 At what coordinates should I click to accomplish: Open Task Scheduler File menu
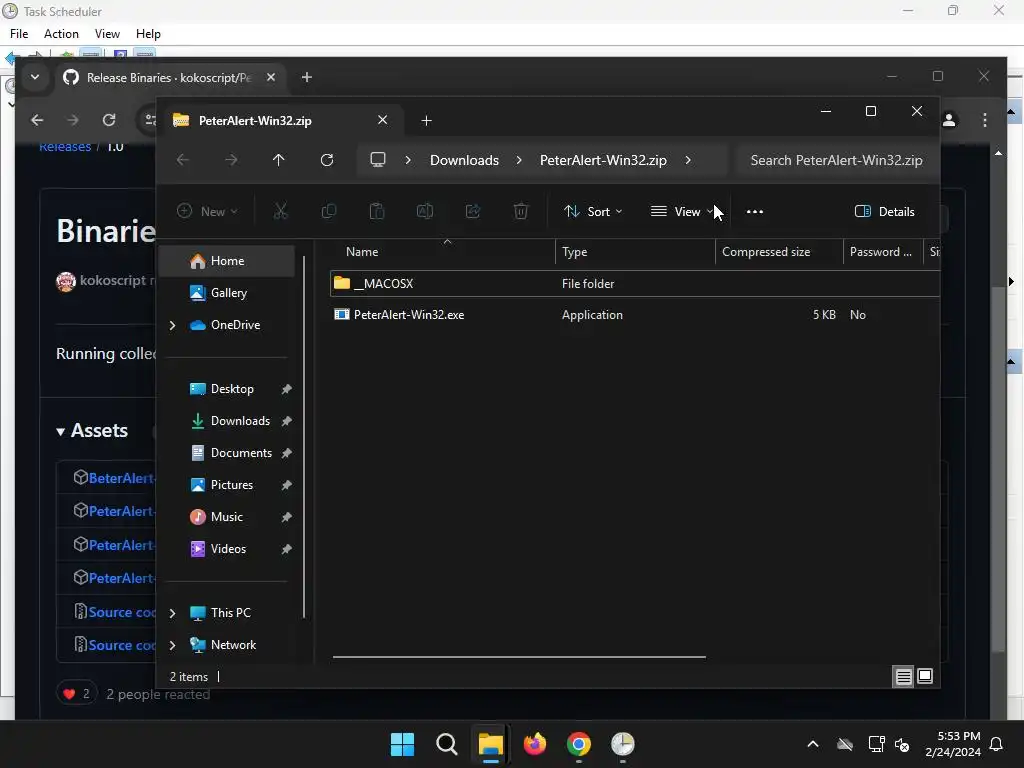click(19, 34)
